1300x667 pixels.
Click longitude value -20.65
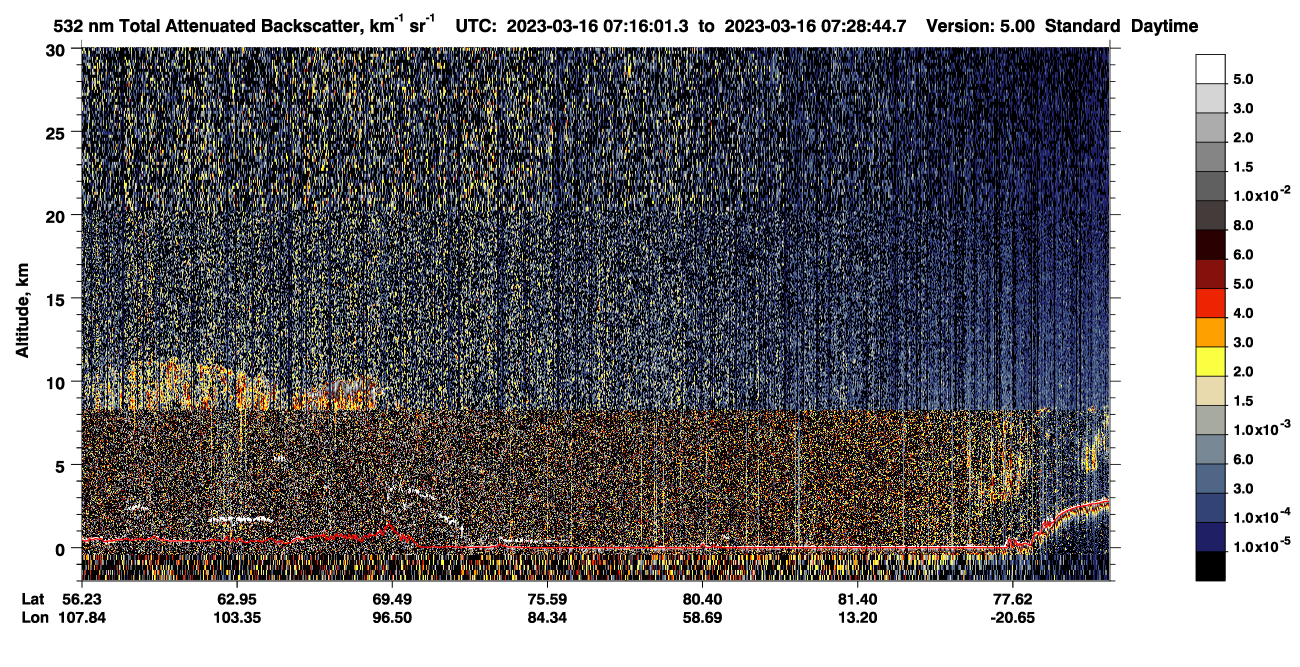(1014, 618)
